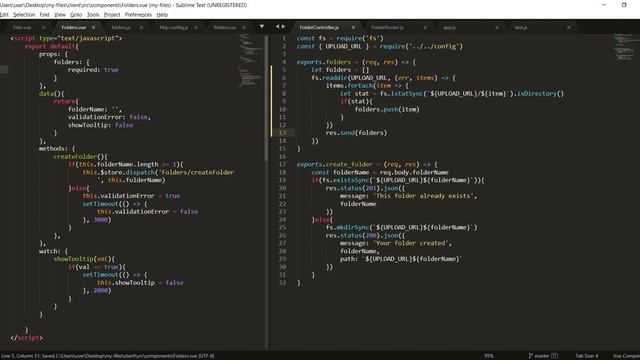The width and height of the screenshot is (640, 360).
Task: Click 'folders.push(item)' line
Action: [387, 109]
